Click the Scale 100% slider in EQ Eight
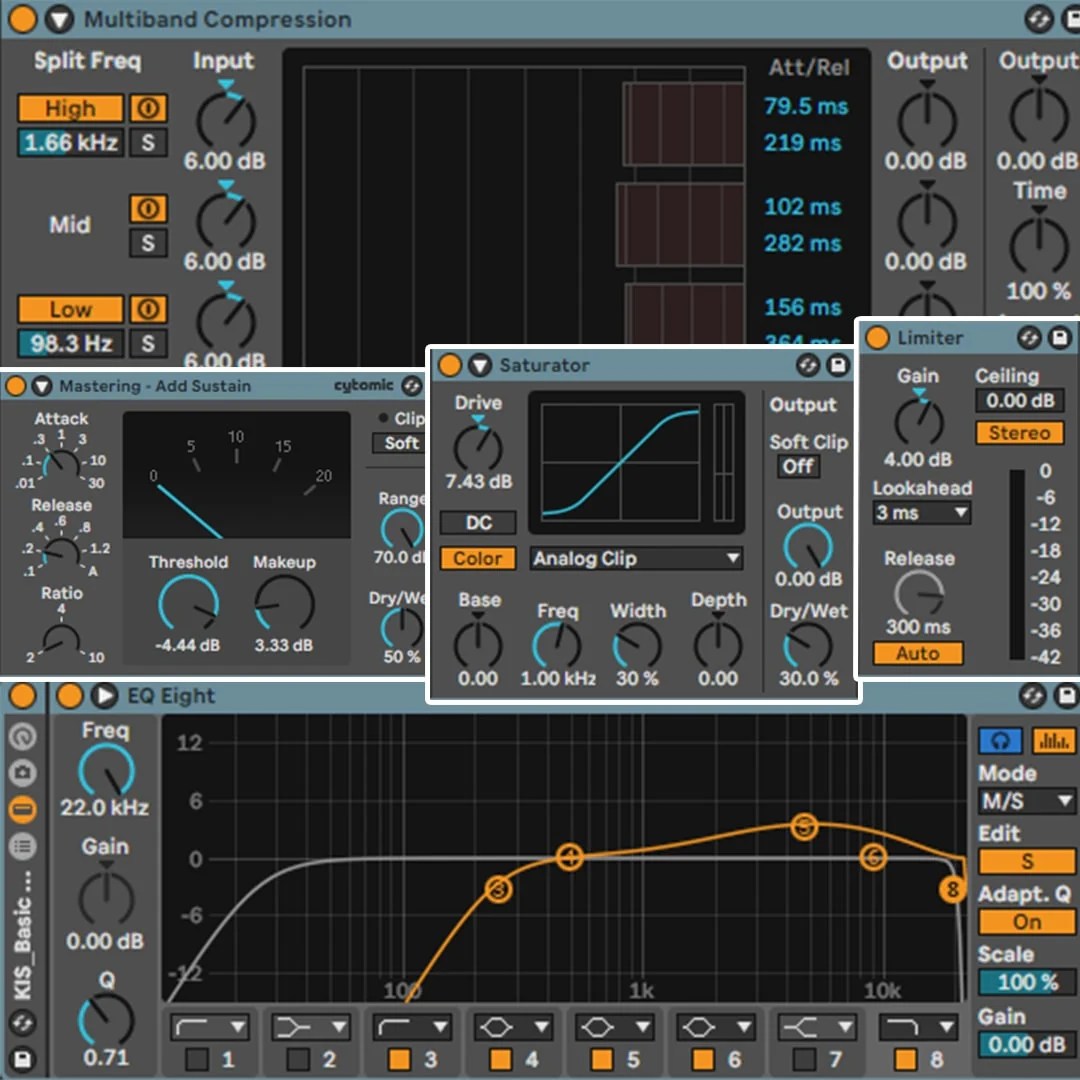 pyautogui.click(x=1026, y=983)
